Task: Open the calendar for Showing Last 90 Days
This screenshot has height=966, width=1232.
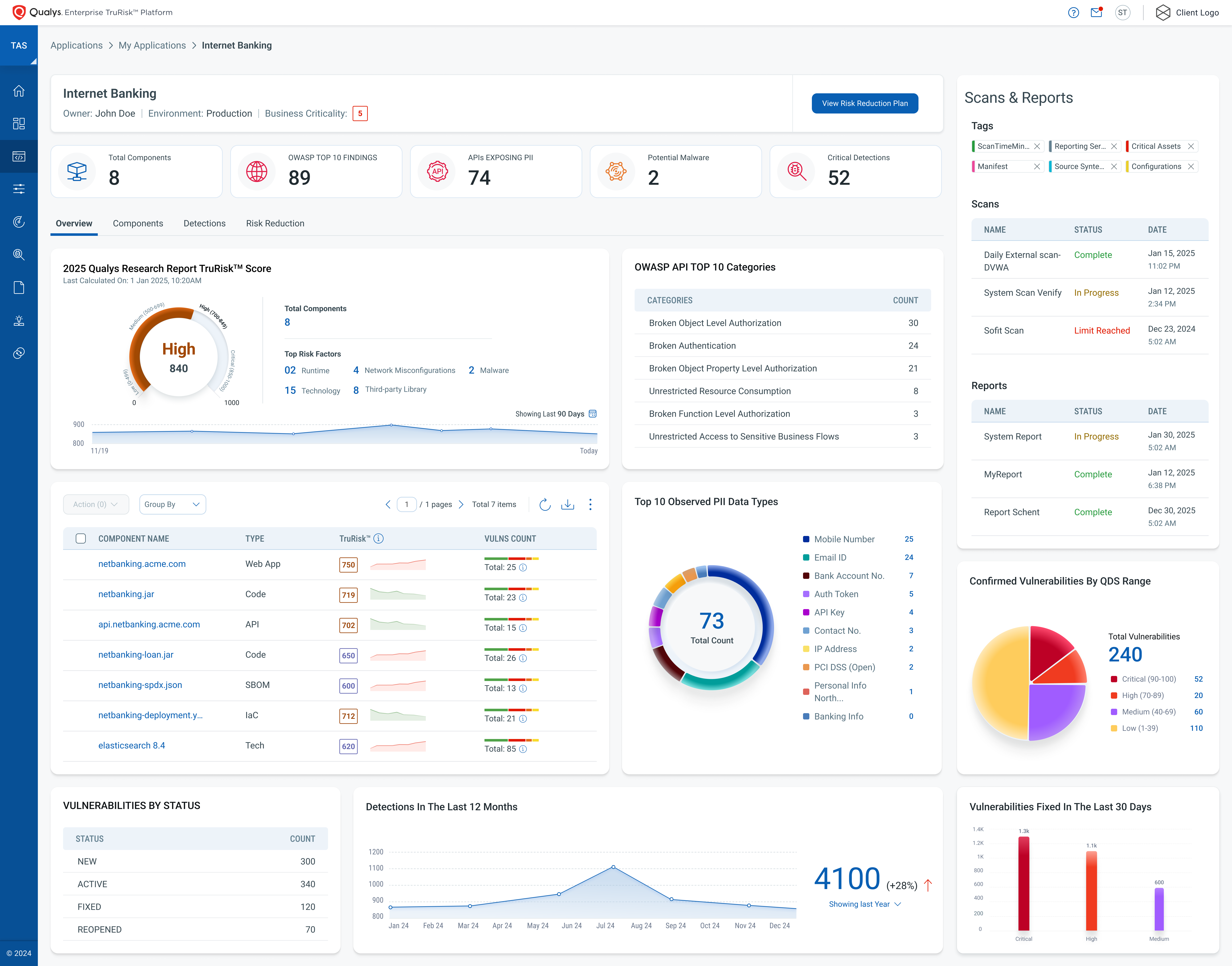Action: (x=592, y=413)
